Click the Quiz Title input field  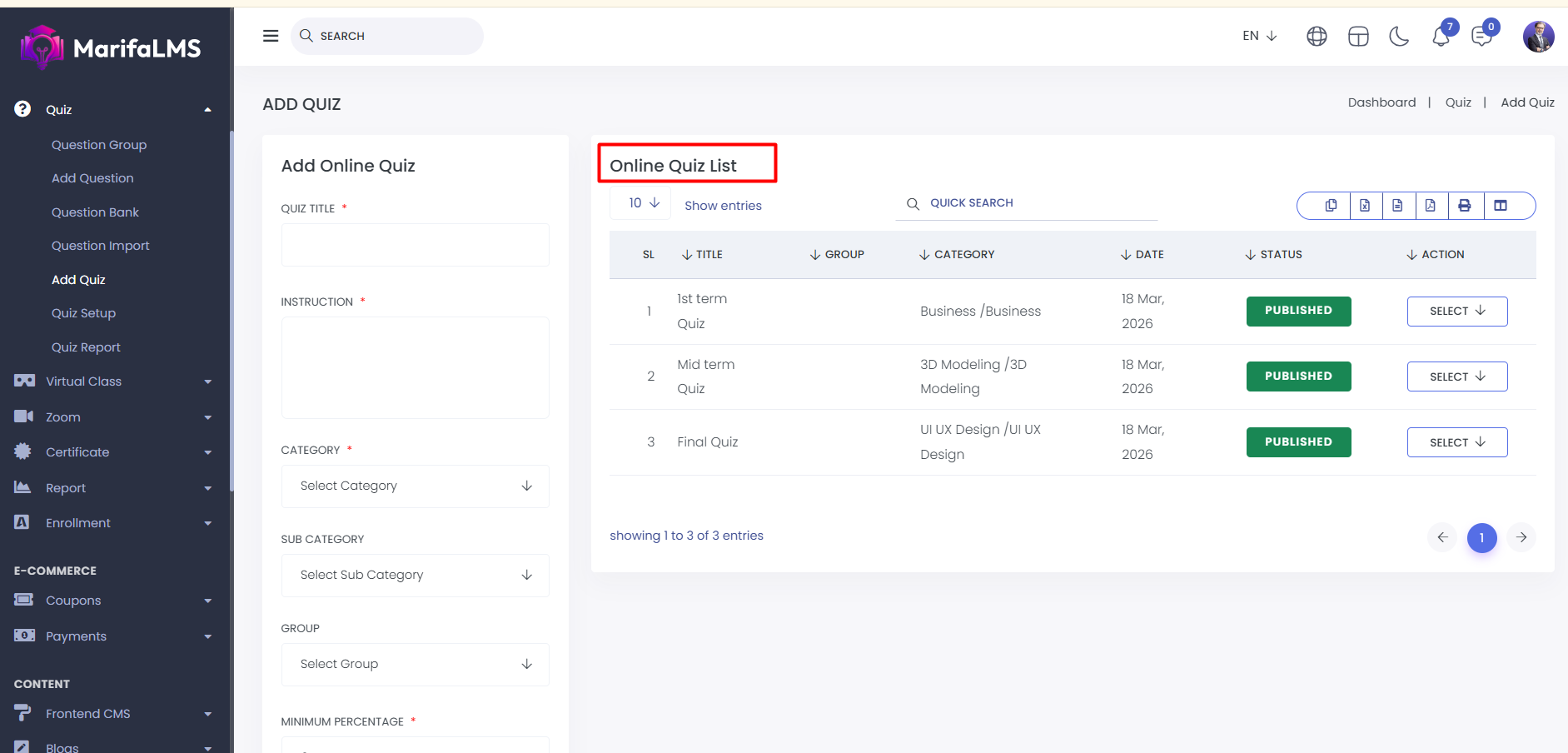pos(415,245)
